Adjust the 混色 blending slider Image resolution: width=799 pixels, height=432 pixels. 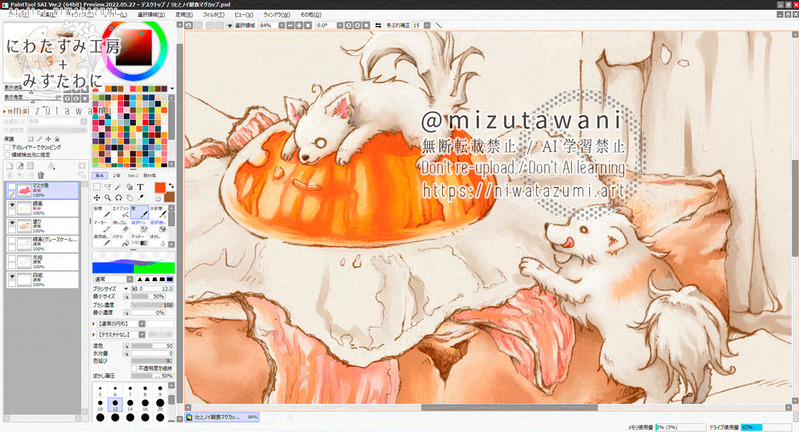pos(152,346)
